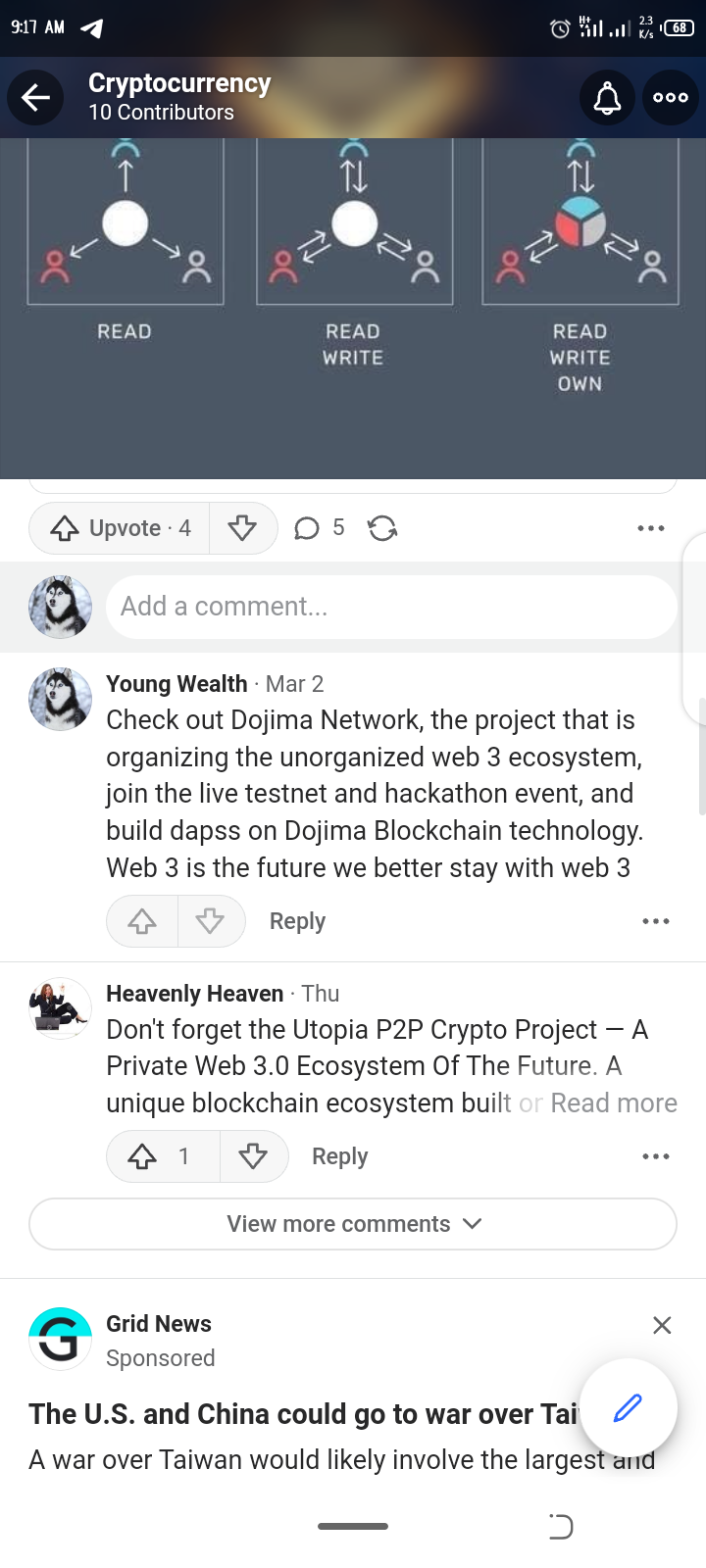Expand Heavenly Heaven's comment with Read more
Screen dimensions: 706x1568
(614, 1103)
